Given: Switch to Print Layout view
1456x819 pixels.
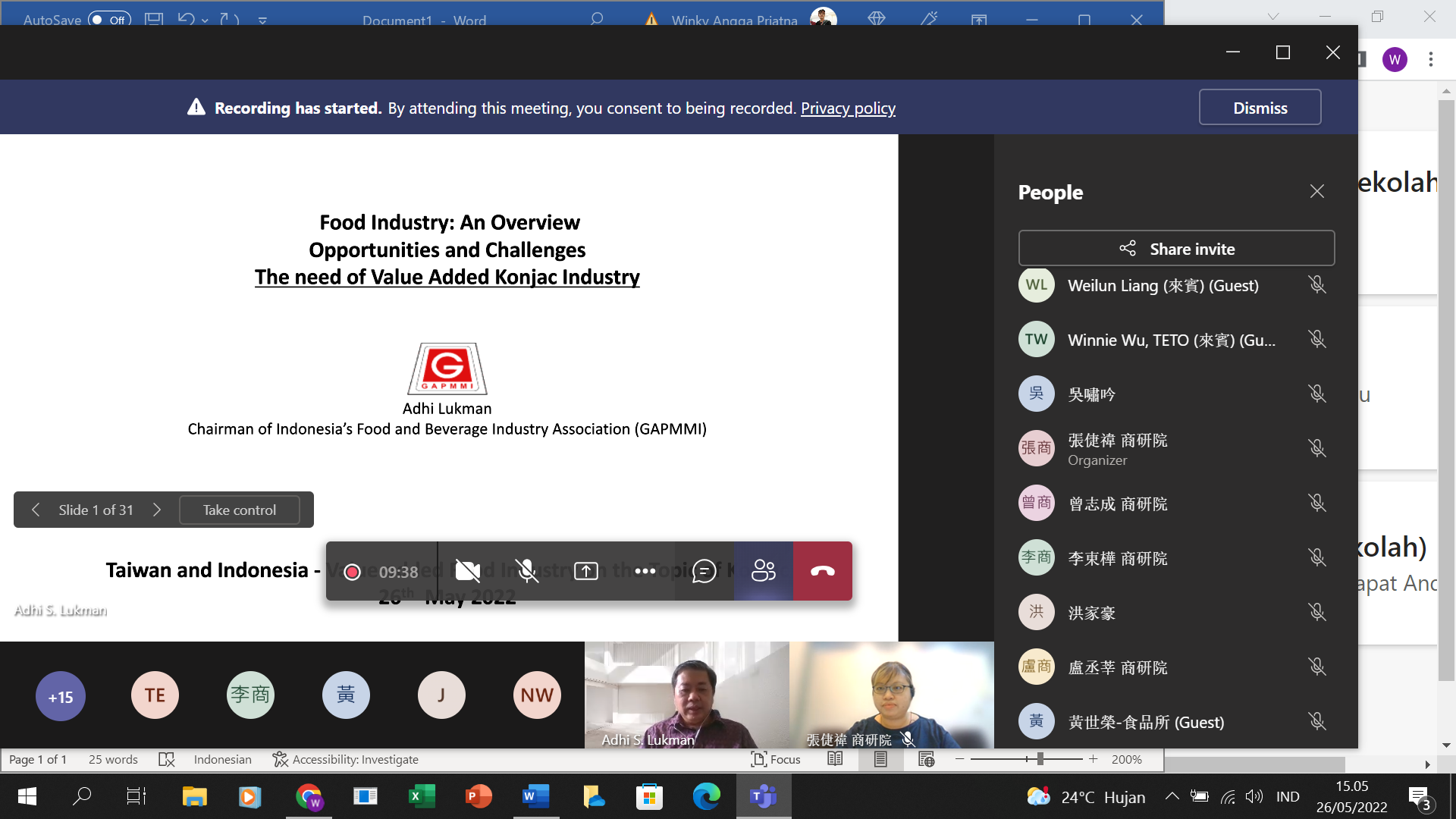Looking at the screenshot, I should (x=880, y=759).
